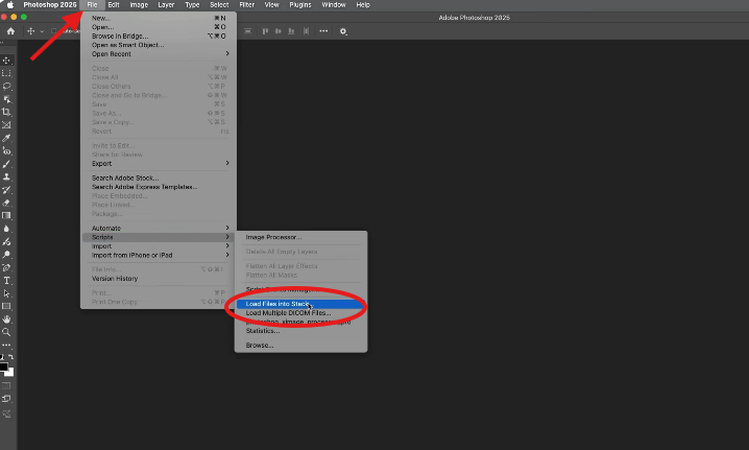Viewport: 749px width, 450px height.
Task: Select the Rectangular Marquee tool
Action: coord(7,74)
